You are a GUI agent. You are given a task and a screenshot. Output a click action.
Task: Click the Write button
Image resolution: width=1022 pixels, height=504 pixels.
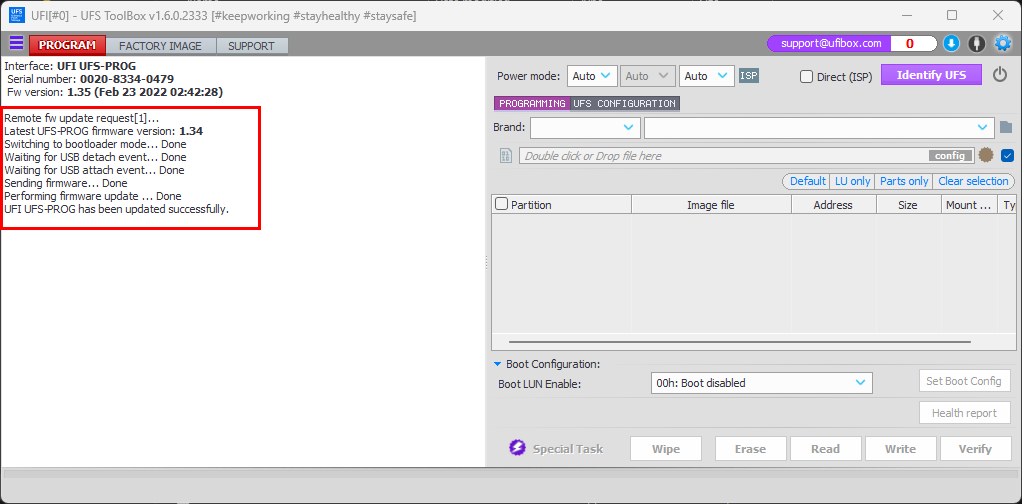[x=900, y=449]
